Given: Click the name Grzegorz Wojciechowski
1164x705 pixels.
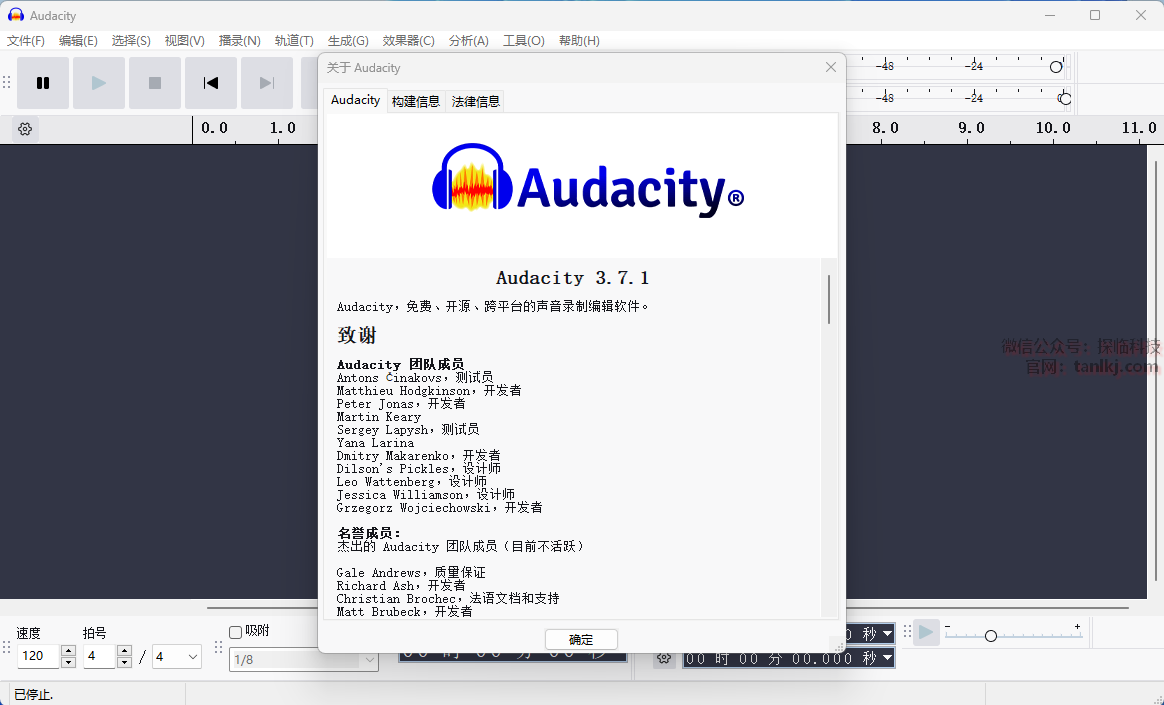Looking at the screenshot, I should point(413,508).
